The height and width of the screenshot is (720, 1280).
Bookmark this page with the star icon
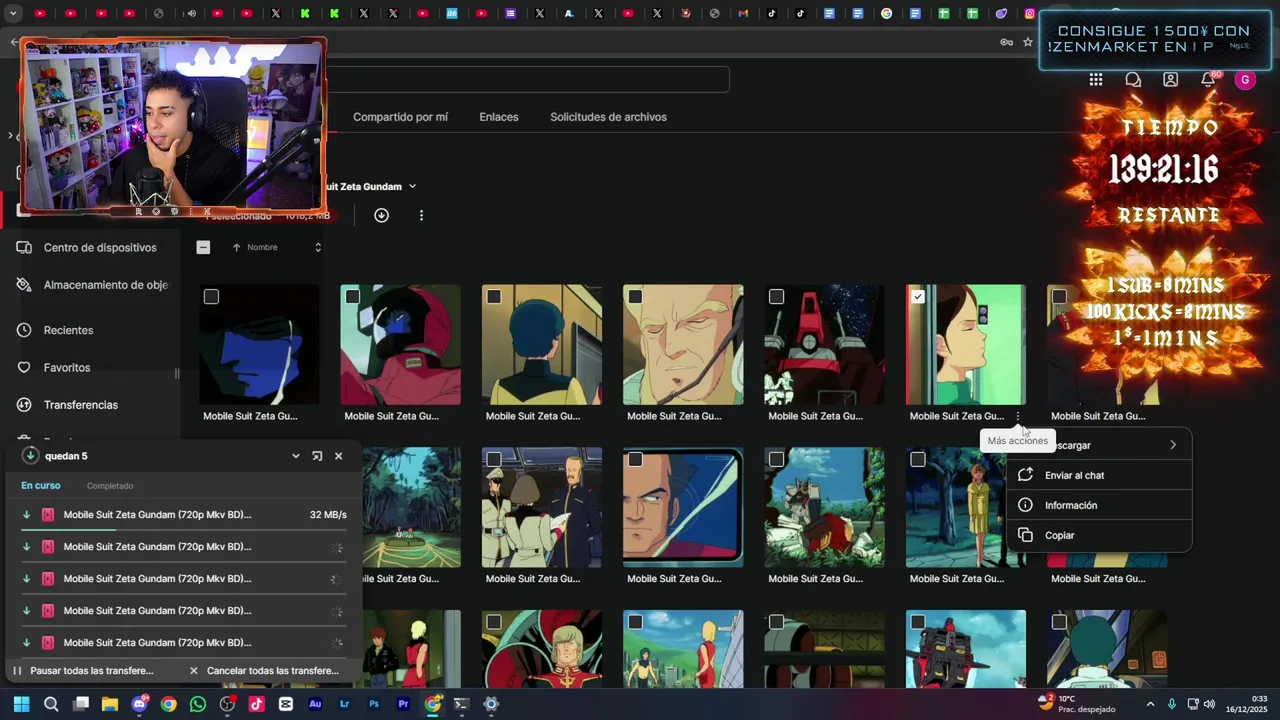[1027, 42]
